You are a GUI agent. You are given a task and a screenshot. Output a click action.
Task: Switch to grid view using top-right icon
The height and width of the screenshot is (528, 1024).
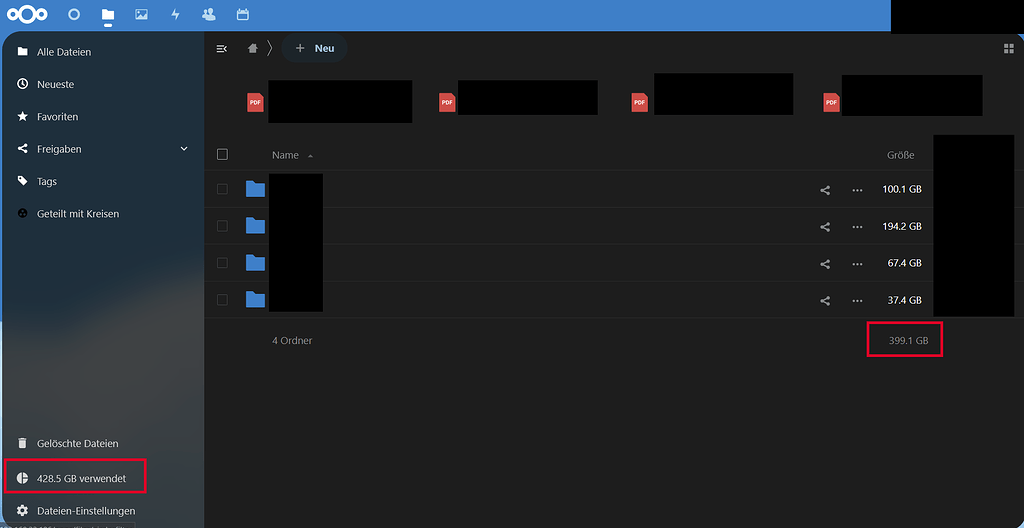[1008, 48]
